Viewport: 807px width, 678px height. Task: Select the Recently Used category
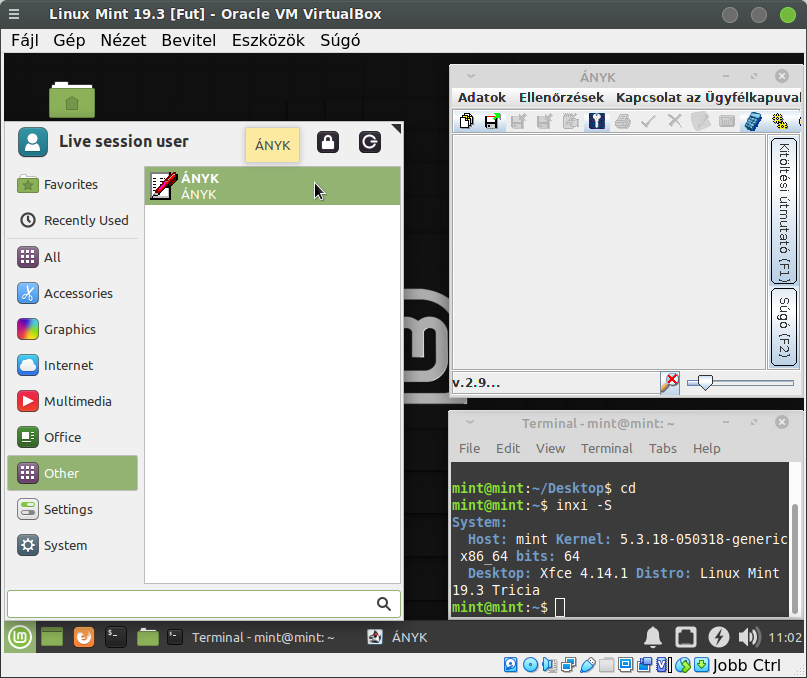[73, 220]
